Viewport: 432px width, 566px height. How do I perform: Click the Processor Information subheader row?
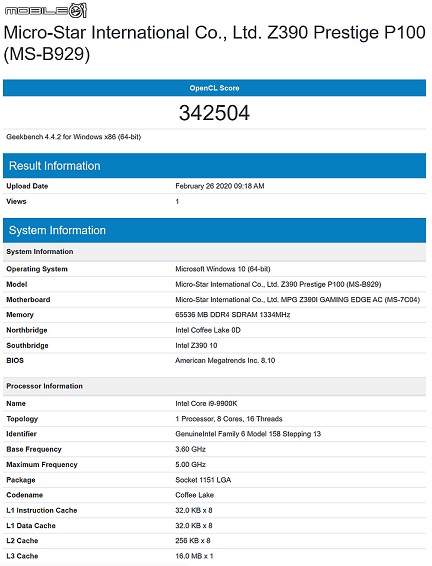click(x=214, y=386)
